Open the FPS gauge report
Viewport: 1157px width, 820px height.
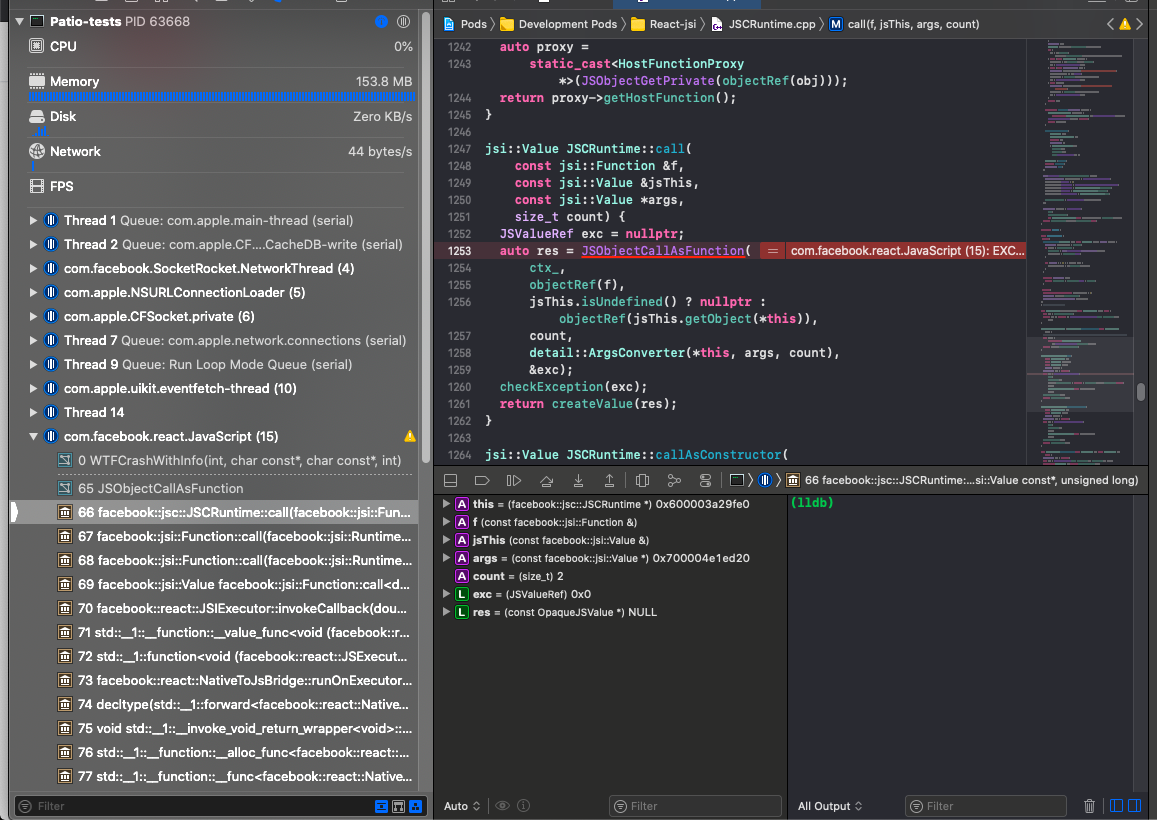pyautogui.click(x=220, y=187)
